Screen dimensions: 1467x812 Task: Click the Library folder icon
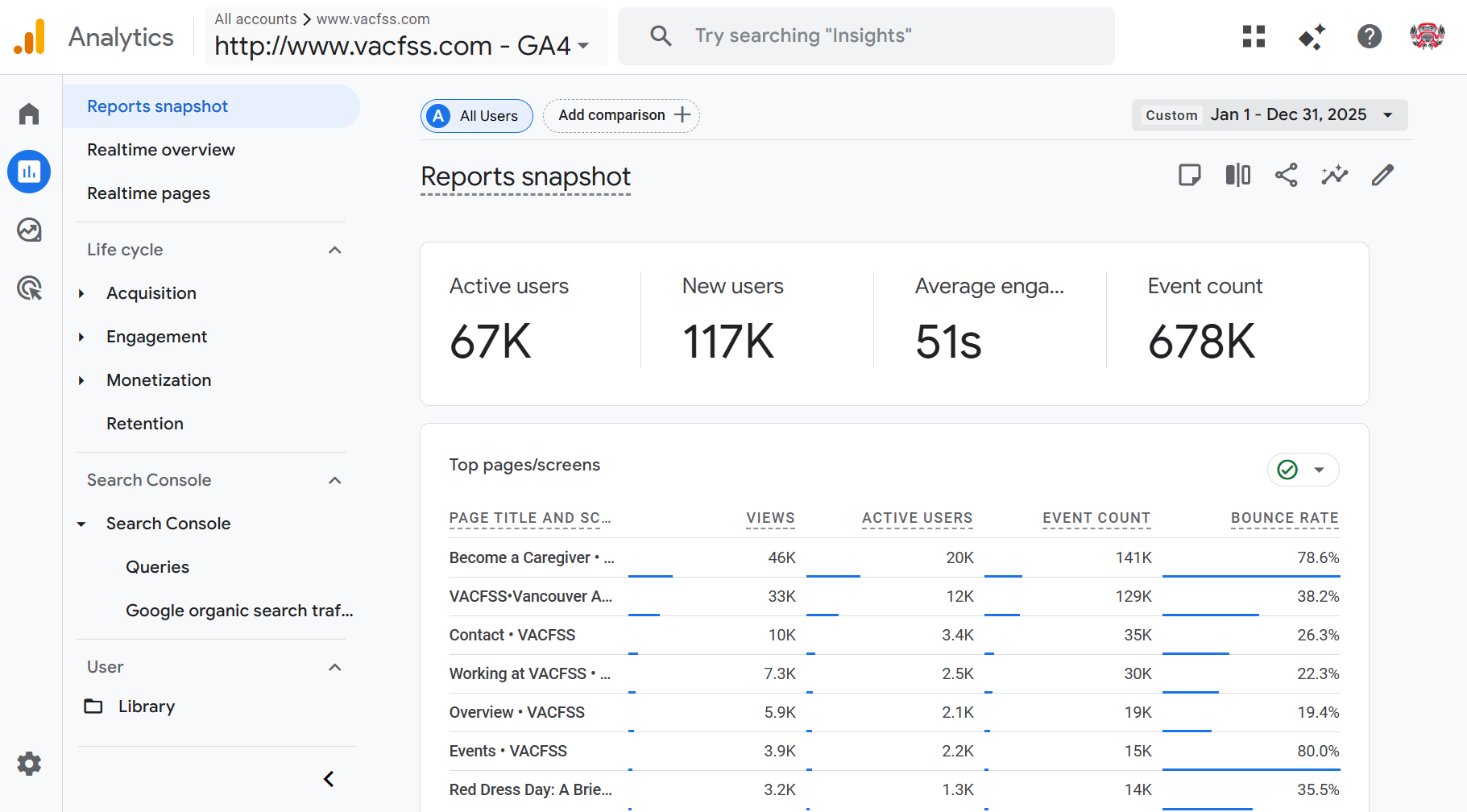click(x=93, y=706)
